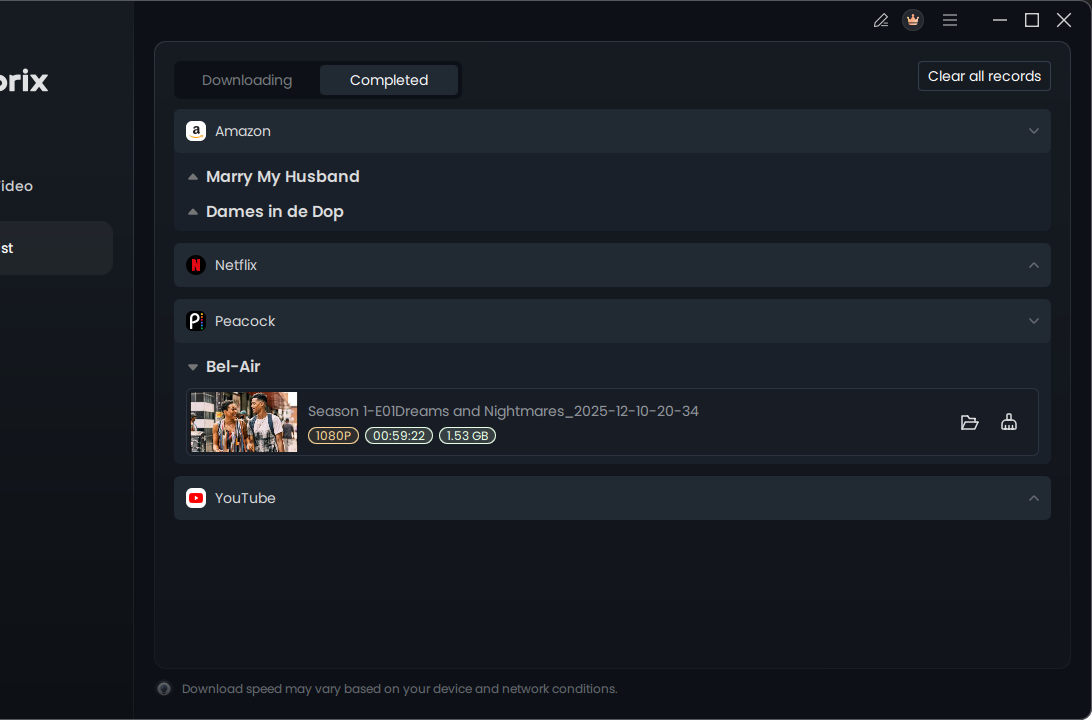Viewport: 1092px width, 720px height.
Task: Click the Peacock service icon
Action: click(196, 321)
